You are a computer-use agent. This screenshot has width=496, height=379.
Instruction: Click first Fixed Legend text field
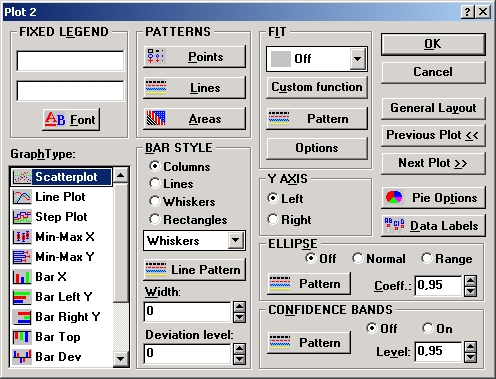point(70,61)
